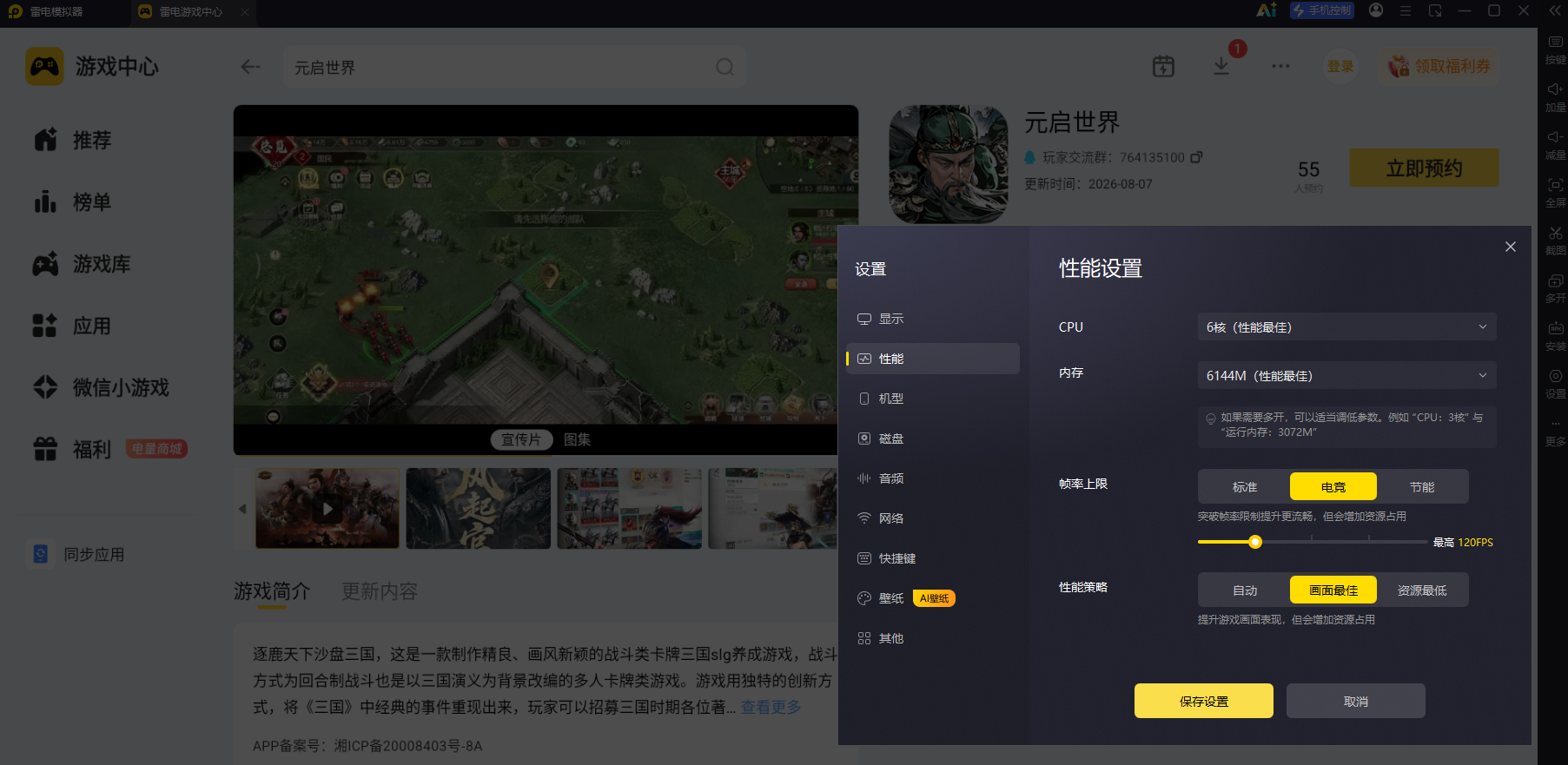Select the 节能 frame rate option
Screen dimensions: 1568x765
point(1422,486)
